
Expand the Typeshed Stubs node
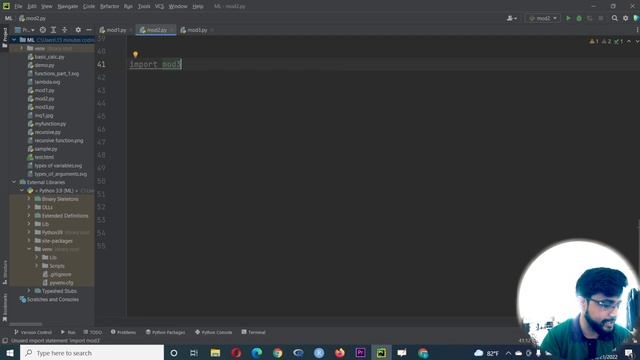click(x=29, y=291)
